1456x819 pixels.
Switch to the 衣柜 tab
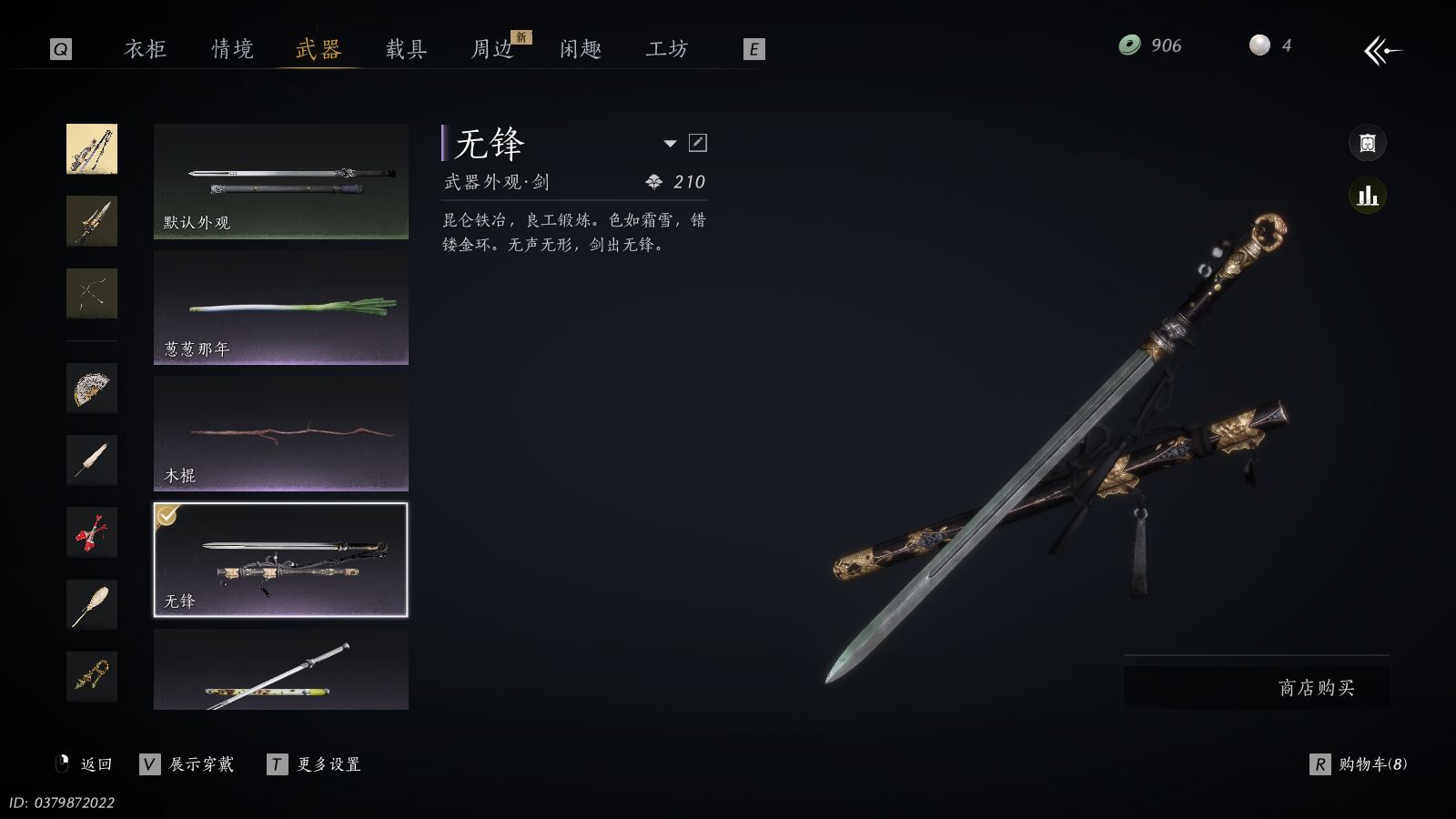(146, 49)
